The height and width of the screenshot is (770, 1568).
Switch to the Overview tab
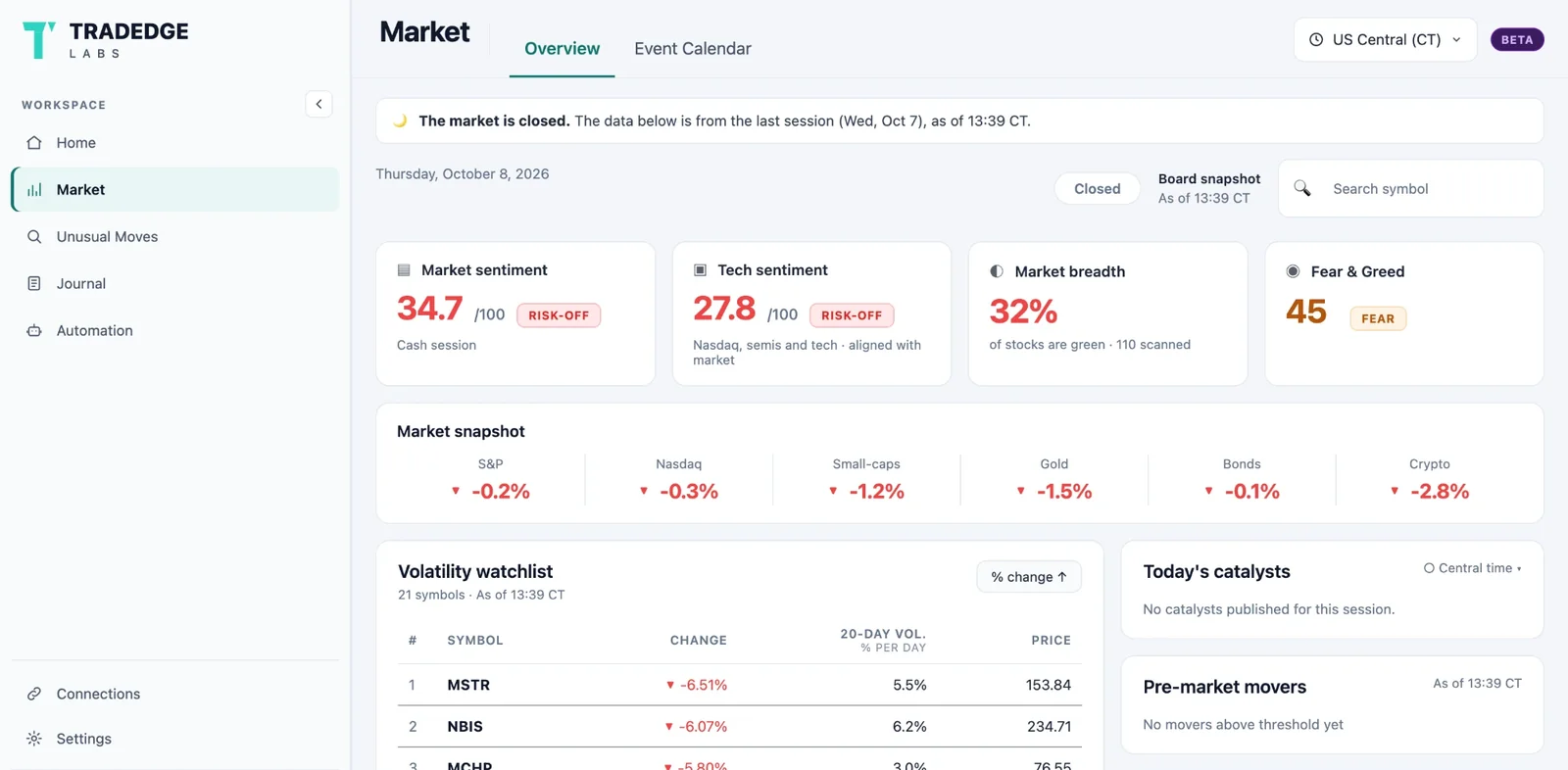[x=562, y=49]
